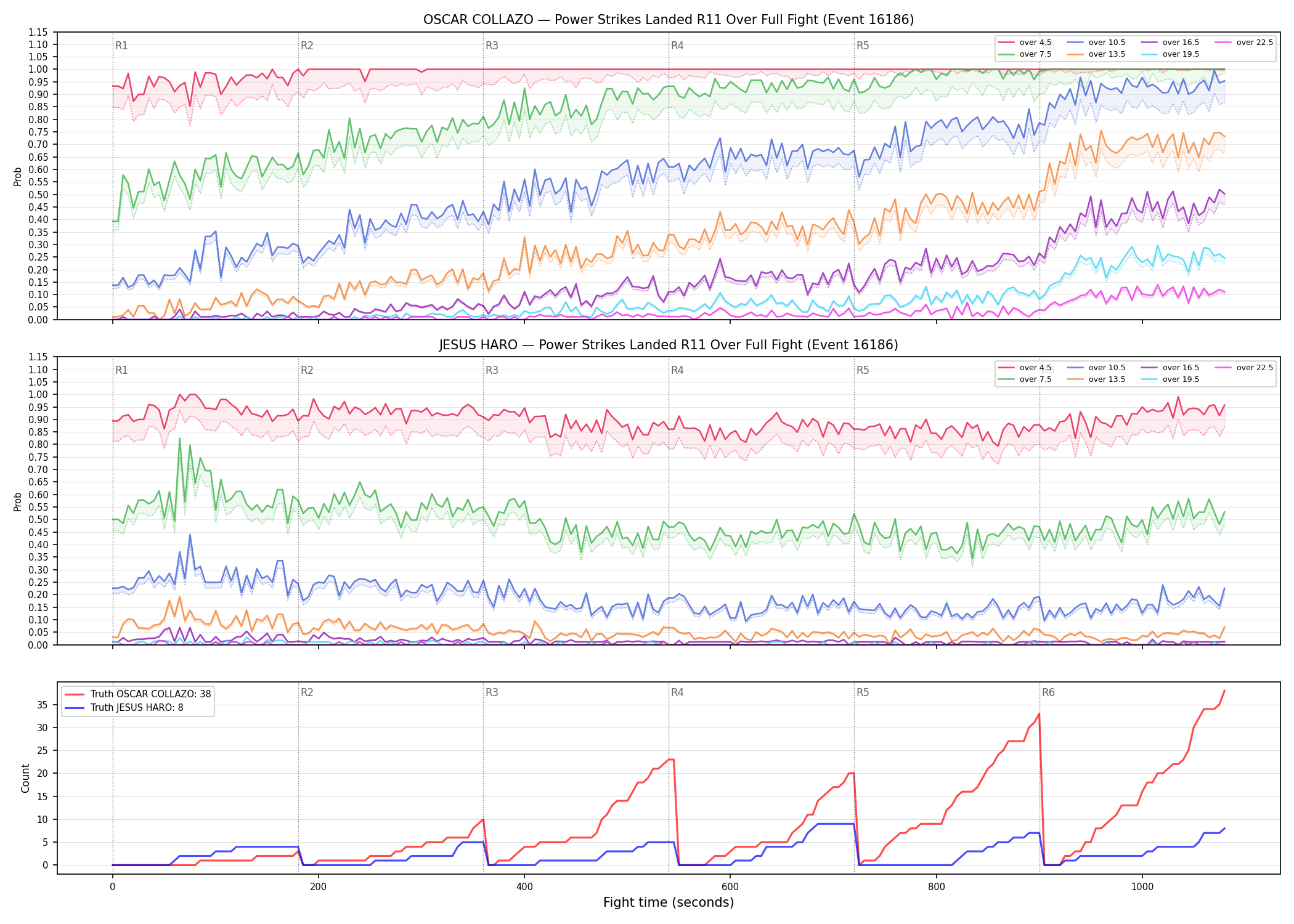This screenshot has height=924, width=1294.
Task: Click the 'Prob' y-axis label of Haro chart
Action: pos(17,501)
